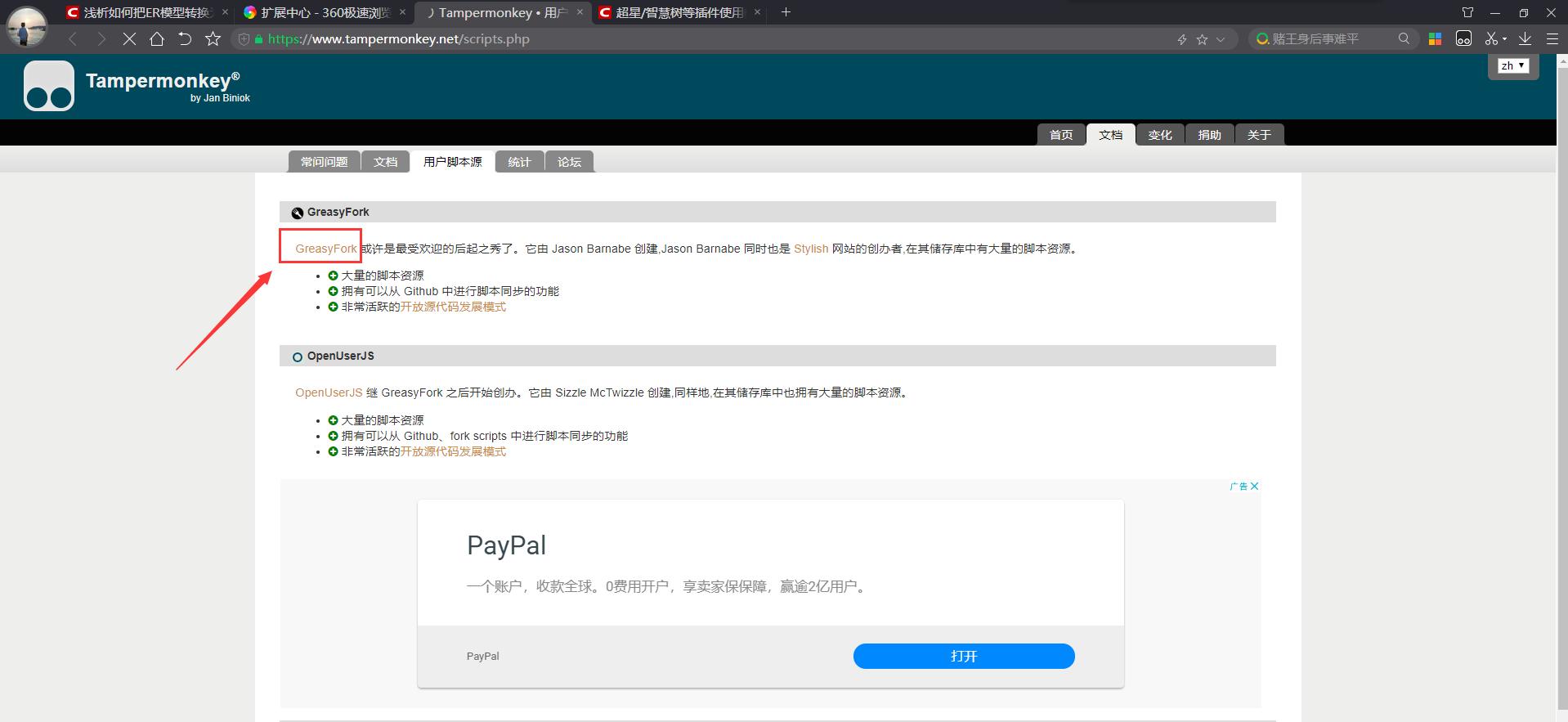Go forward with the forward arrow
Viewport: 1568px width, 722px height.
(x=101, y=39)
